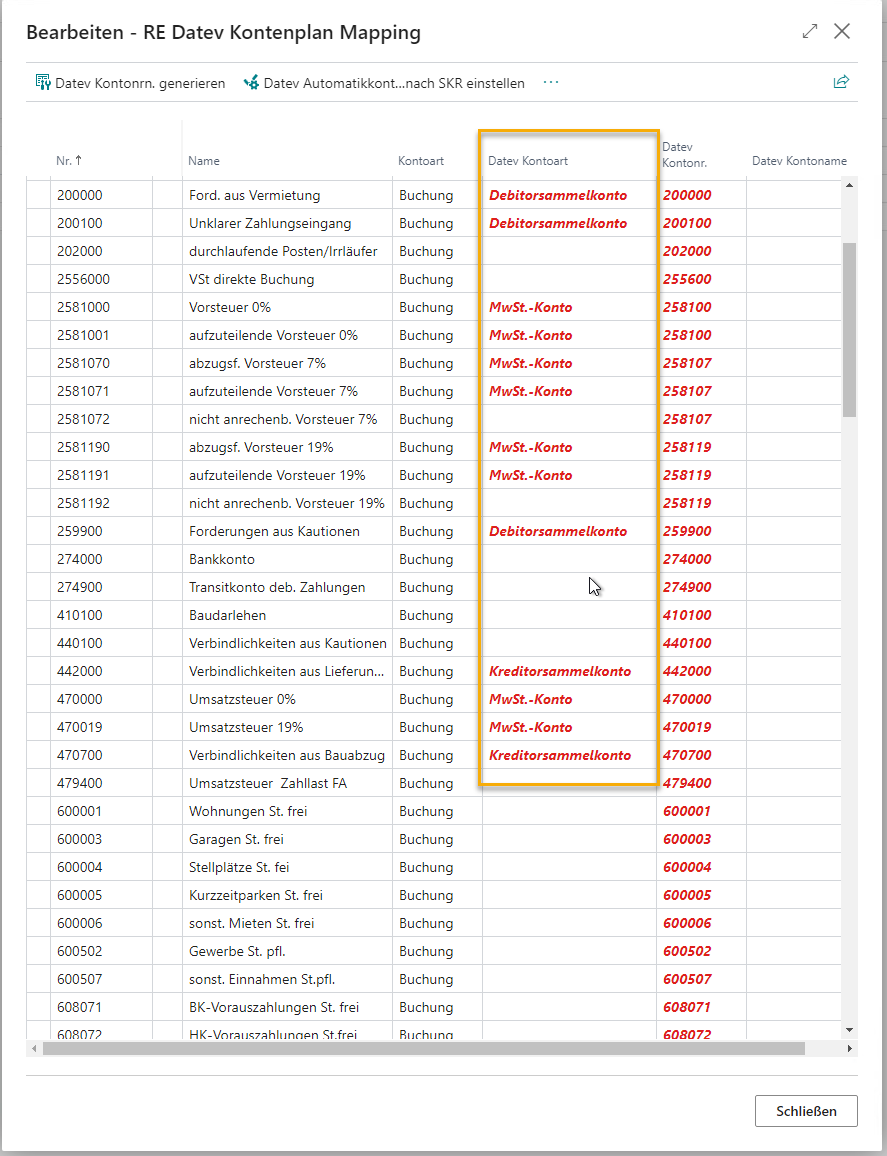Click the share icon in toolbar
This screenshot has width=887, height=1156.
[x=841, y=82]
